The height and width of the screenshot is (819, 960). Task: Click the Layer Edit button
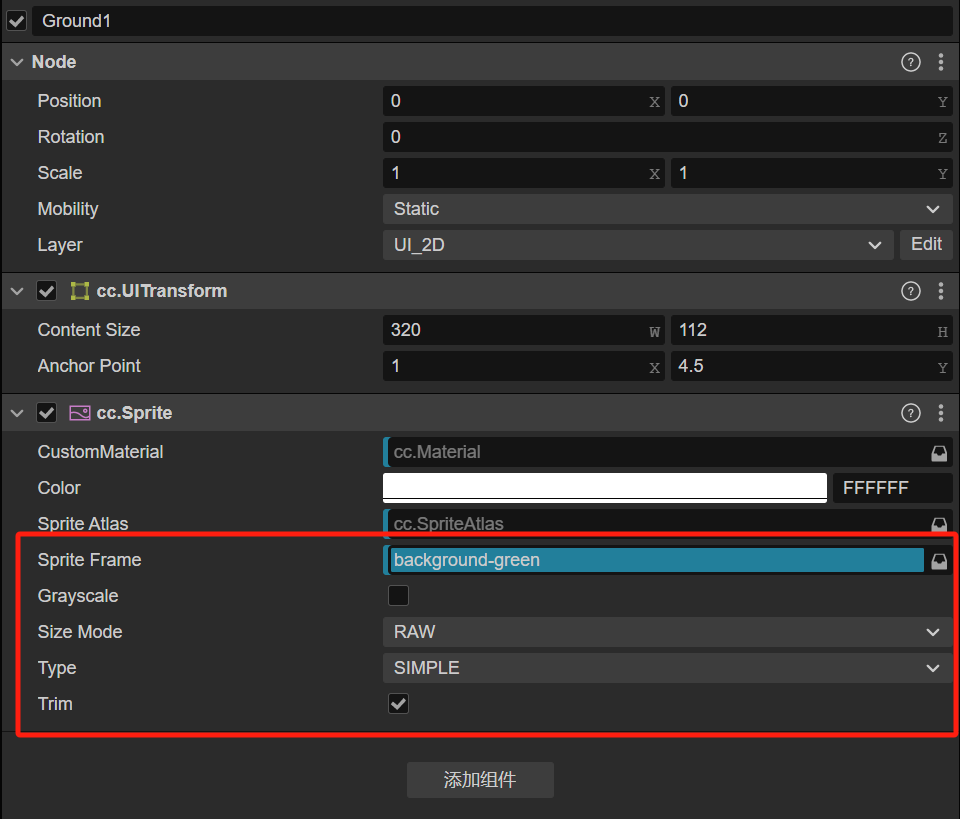coord(926,245)
